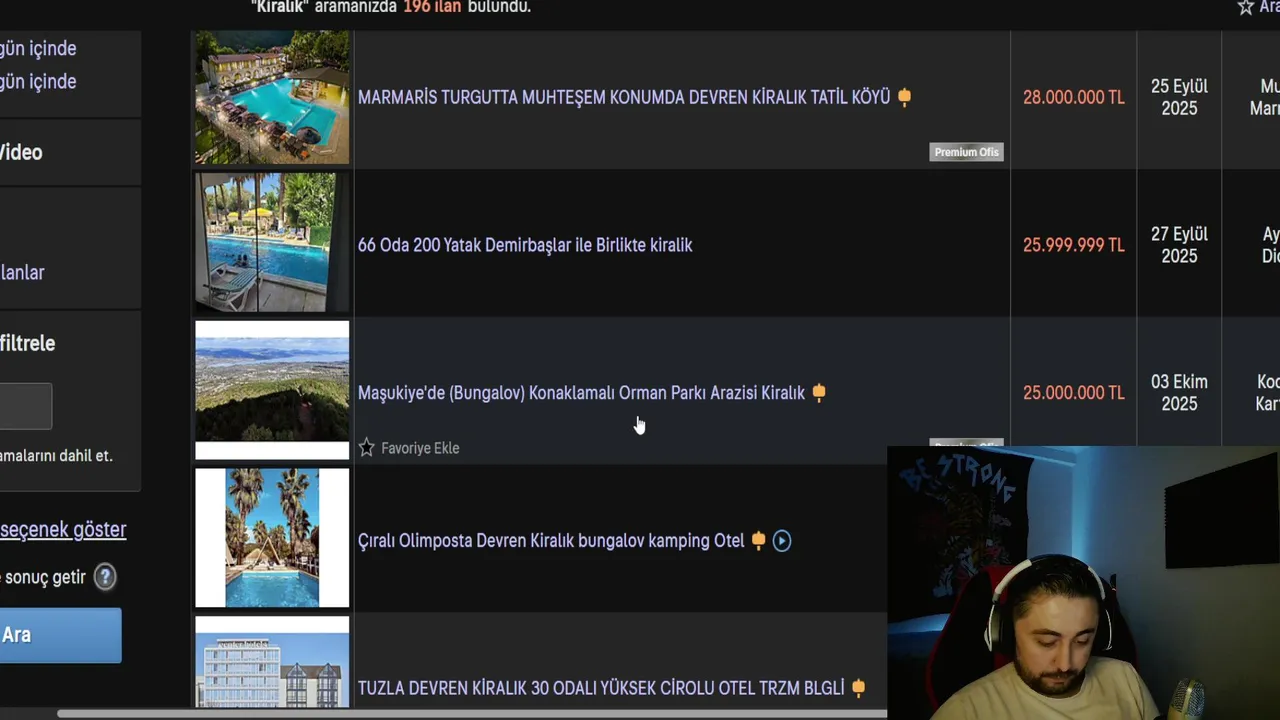Click the 'amalarını dahil et' option text
The width and height of the screenshot is (1280, 720).
click(56, 455)
